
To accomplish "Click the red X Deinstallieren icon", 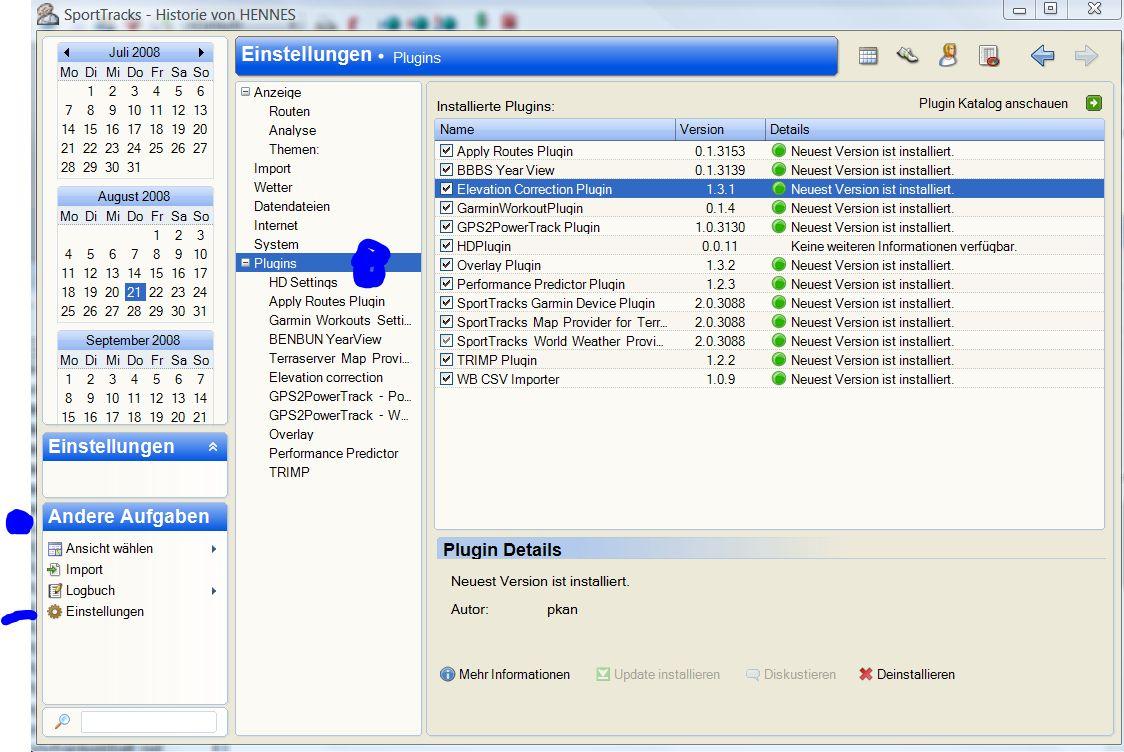I will 866,674.
